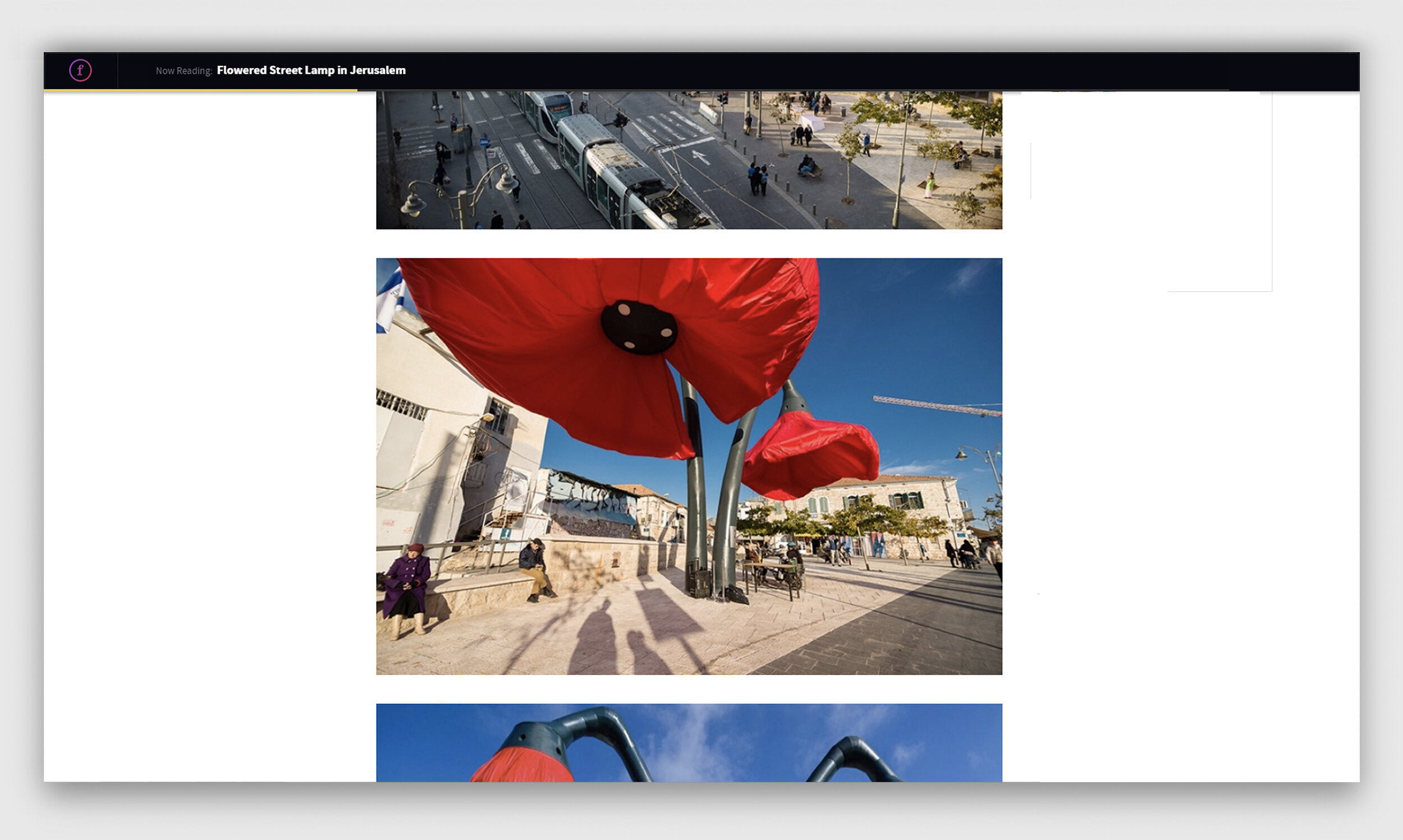
Task: Click the black center of the large poppy
Action: tap(639, 327)
